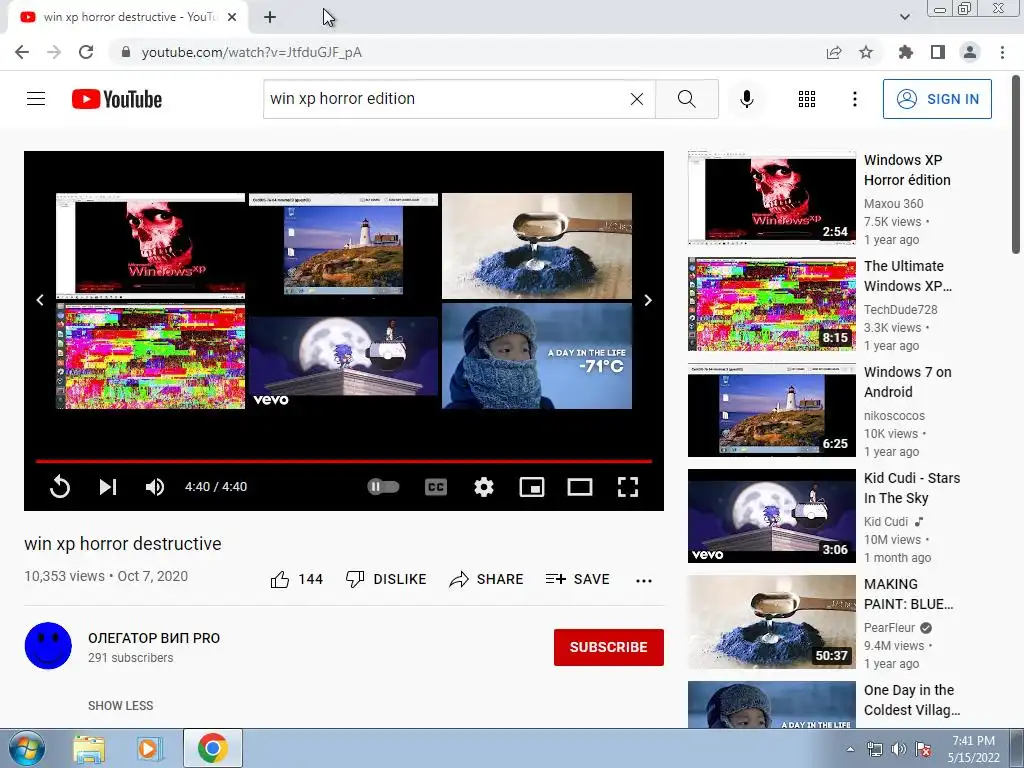1024x768 pixels.
Task: Visit TechDude728 channel
Action: tap(901, 310)
